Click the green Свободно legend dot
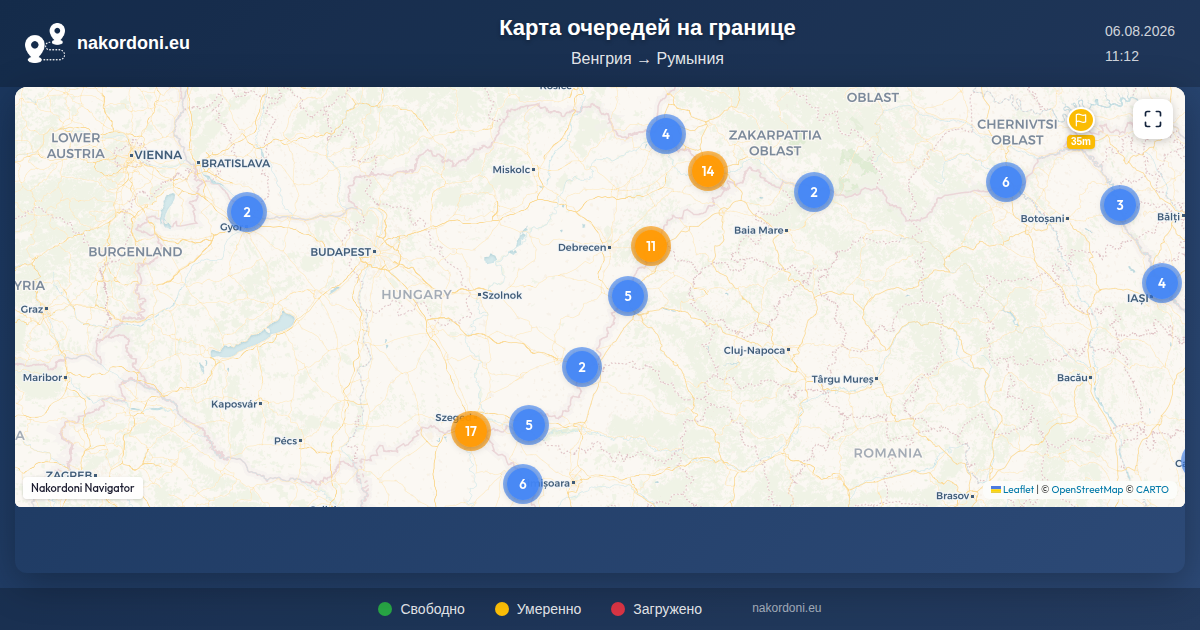1200x630 pixels. coord(385,609)
